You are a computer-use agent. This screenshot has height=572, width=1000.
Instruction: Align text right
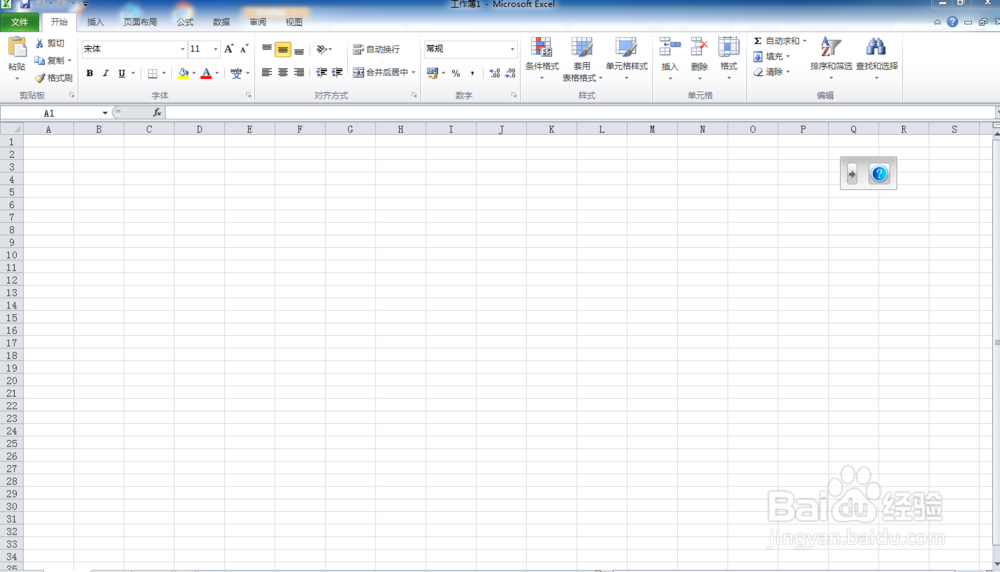click(298, 73)
